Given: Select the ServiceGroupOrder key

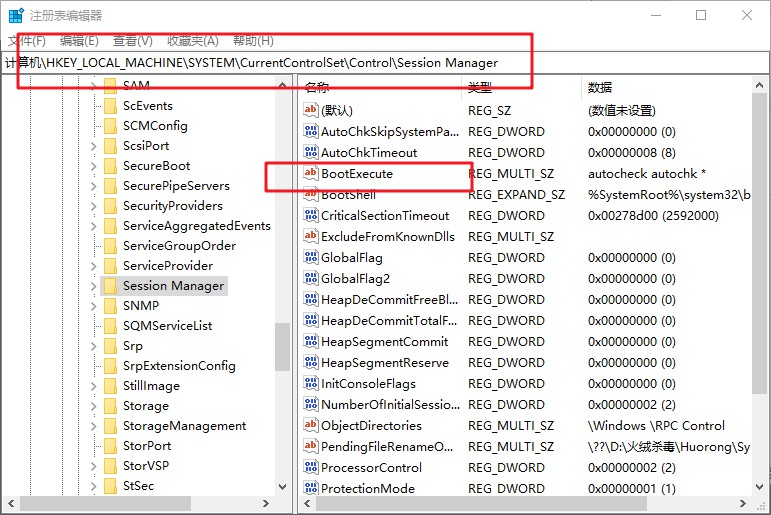Looking at the screenshot, I should (x=179, y=246).
